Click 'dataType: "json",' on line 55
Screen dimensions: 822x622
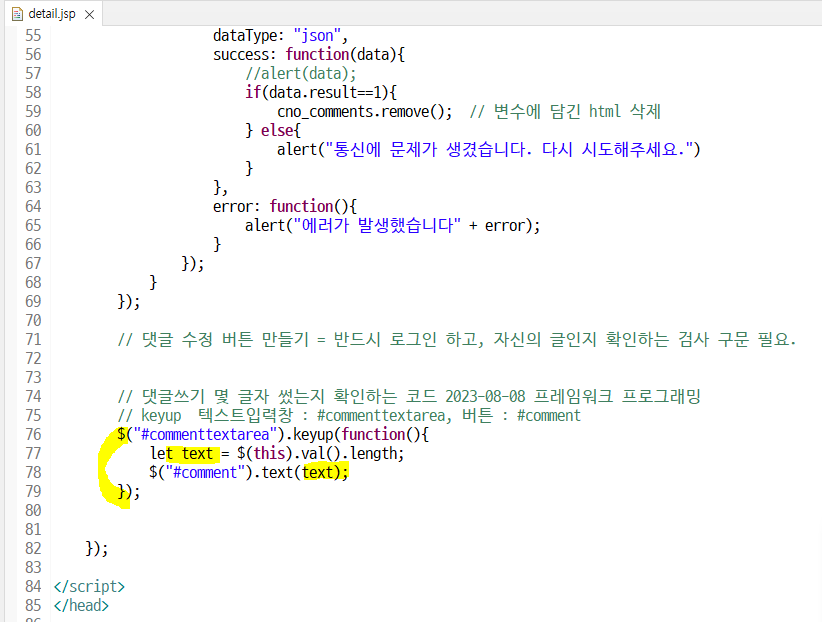tap(280, 36)
